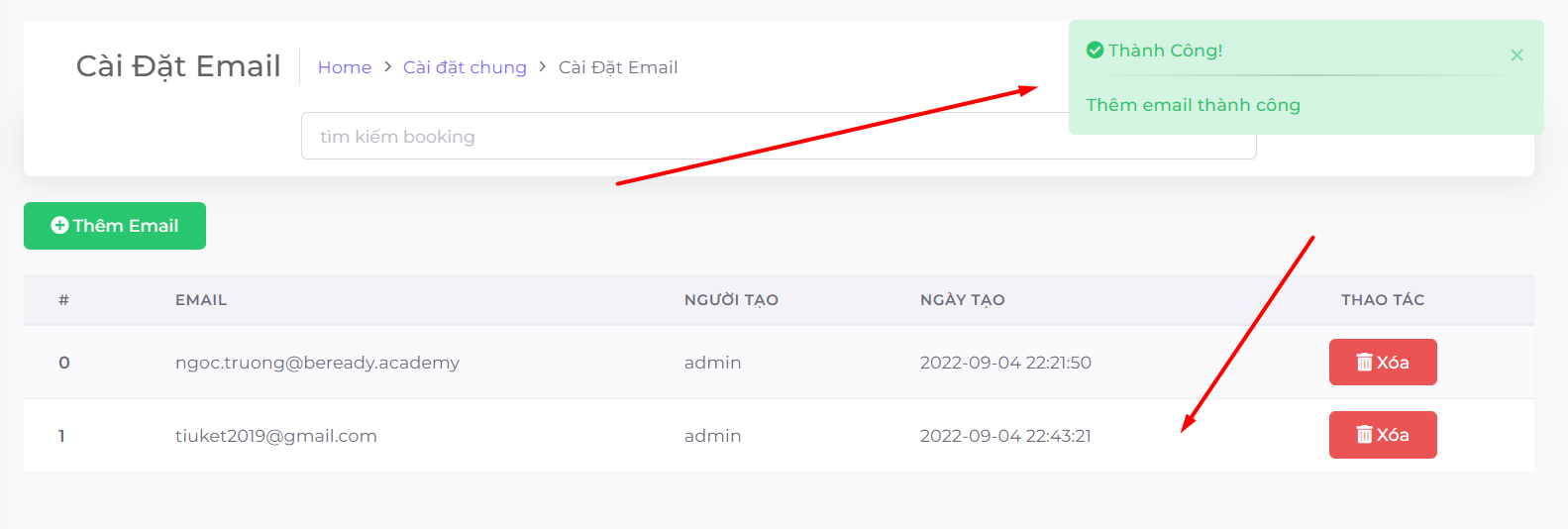Screen dimensions: 1568x529
Task: Select the tiuket2019@gmail.com email cell
Action: click(x=276, y=436)
